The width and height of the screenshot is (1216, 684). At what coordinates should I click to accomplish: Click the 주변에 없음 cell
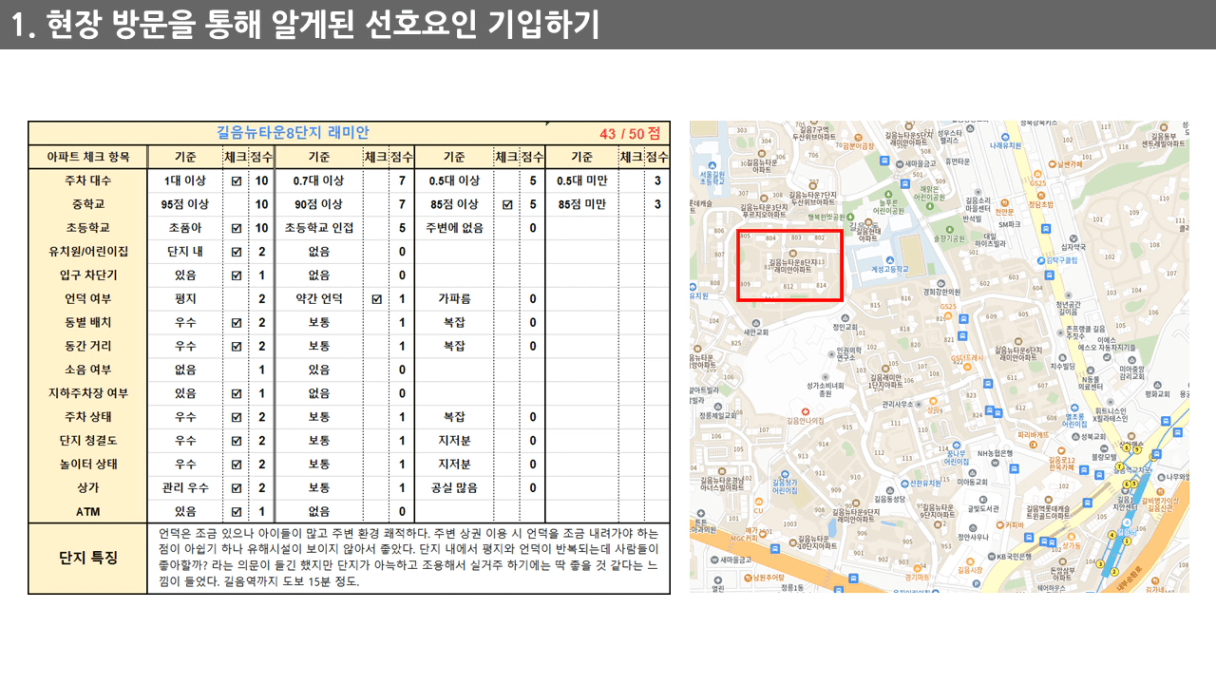(454, 228)
